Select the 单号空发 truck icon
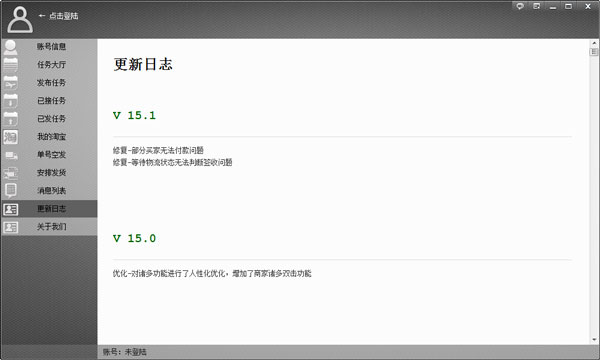The image size is (600, 360). pyautogui.click(x=10, y=155)
